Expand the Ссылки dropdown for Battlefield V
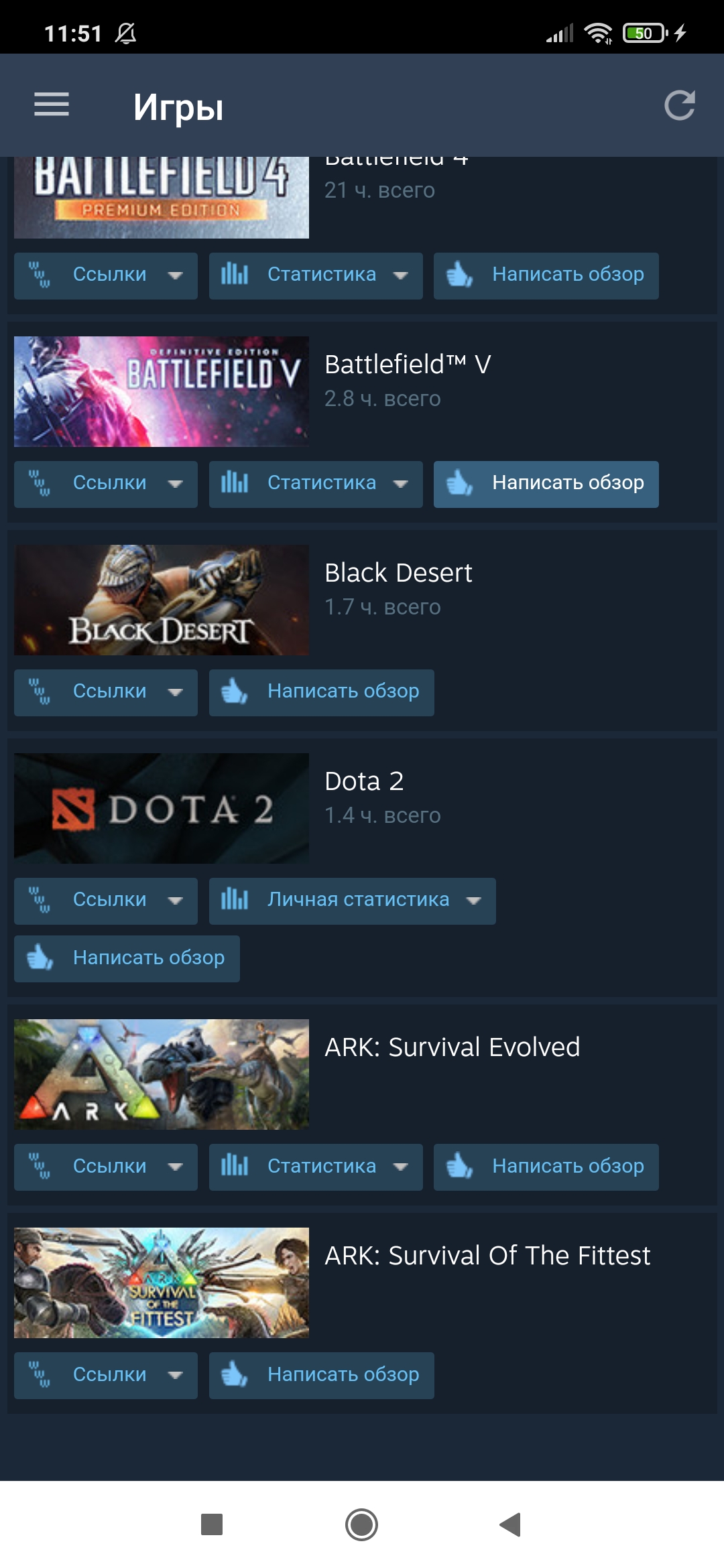 [106, 484]
